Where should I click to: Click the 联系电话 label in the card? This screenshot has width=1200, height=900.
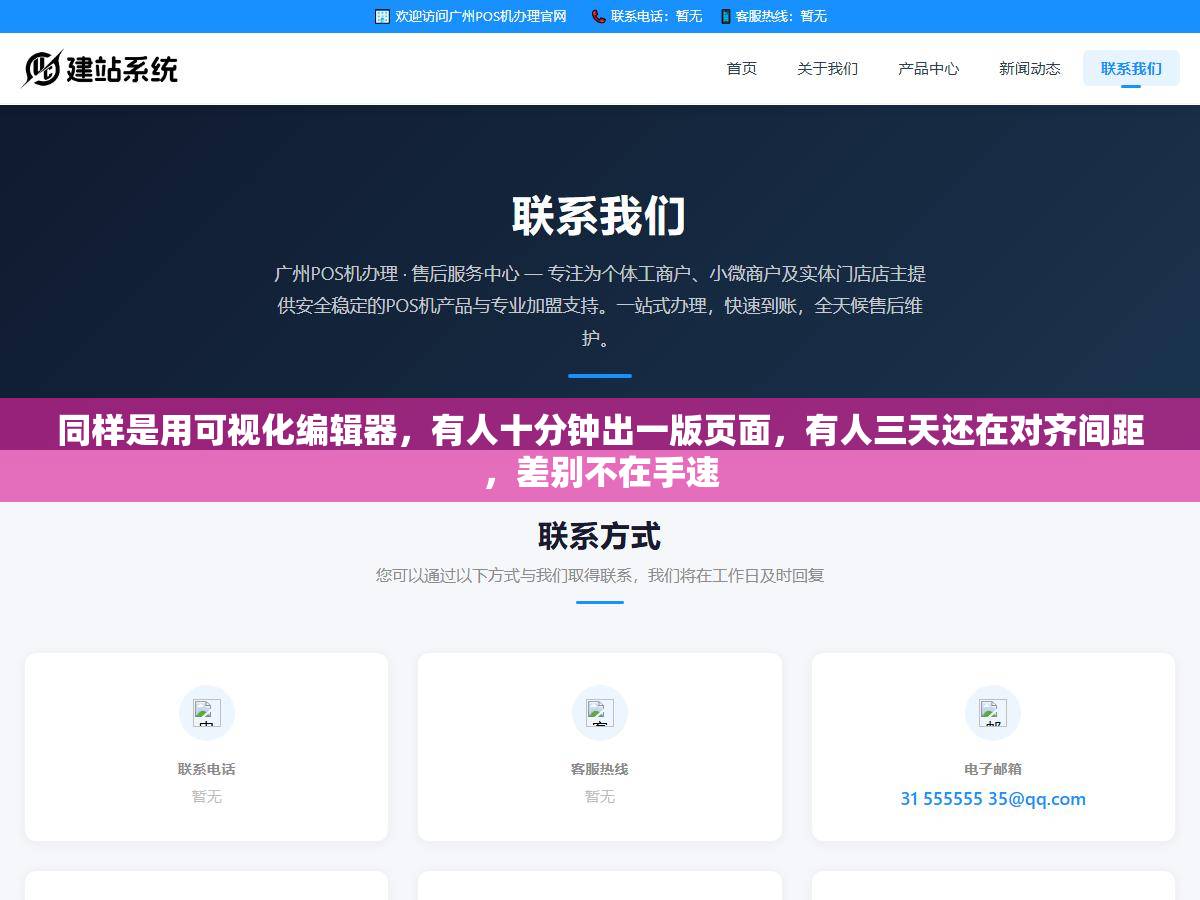coord(207,769)
